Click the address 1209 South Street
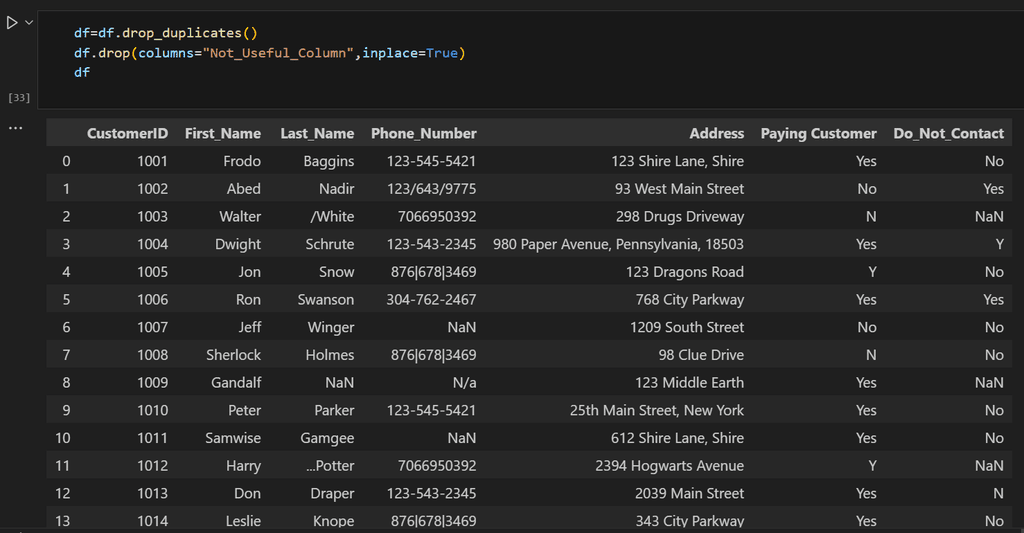Viewport: 1024px width, 533px height. [687, 327]
